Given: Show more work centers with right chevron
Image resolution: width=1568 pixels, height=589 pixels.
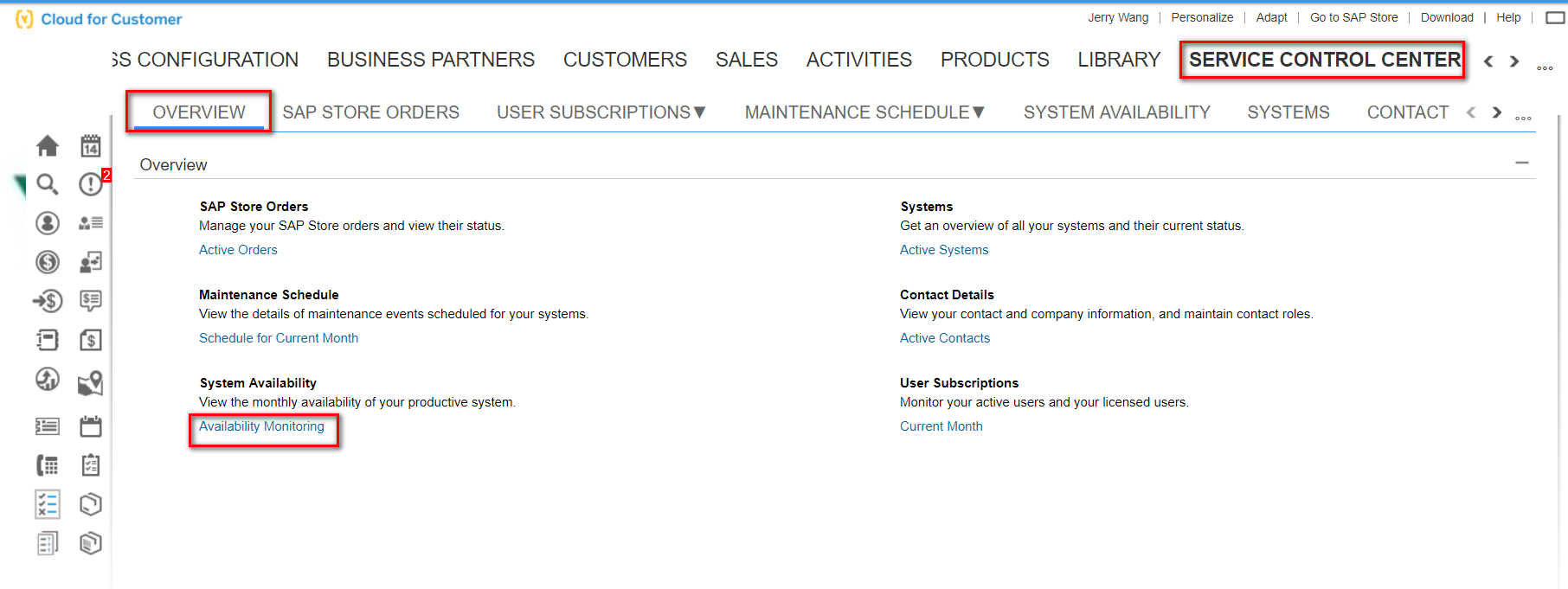Looking at the screenshot, I should coord(1514,61).
